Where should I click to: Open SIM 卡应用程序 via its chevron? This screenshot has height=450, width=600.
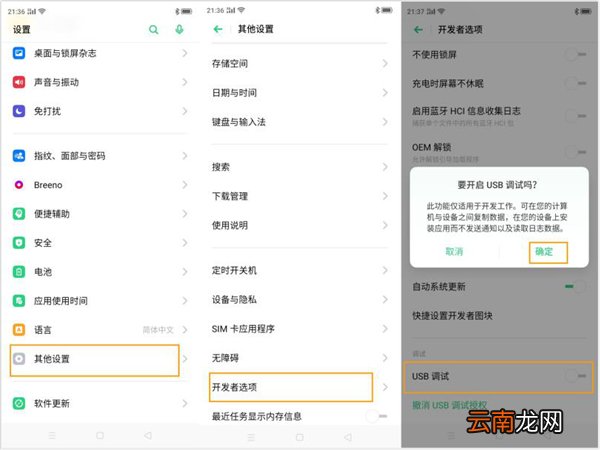click(x=385, y=329)
